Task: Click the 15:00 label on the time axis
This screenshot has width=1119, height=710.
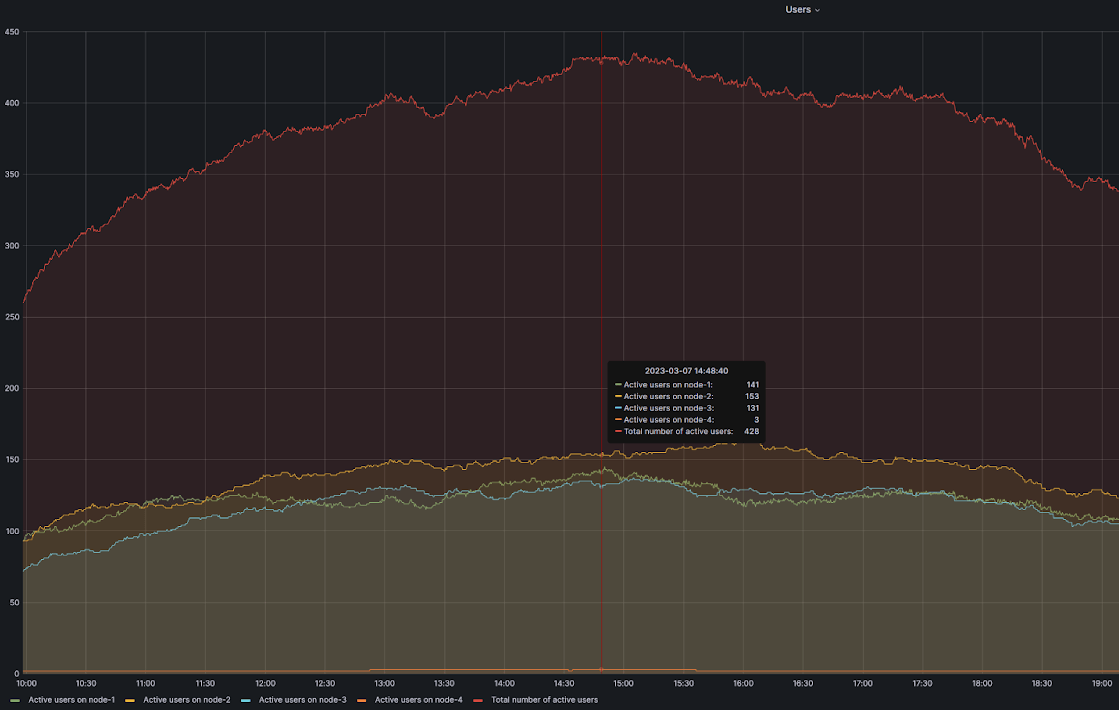Action: [623, 684]
